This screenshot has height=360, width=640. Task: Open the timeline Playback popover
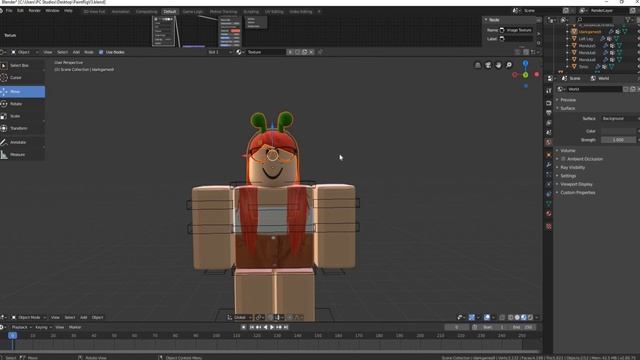pyautogui.click(x=21, y=327)
